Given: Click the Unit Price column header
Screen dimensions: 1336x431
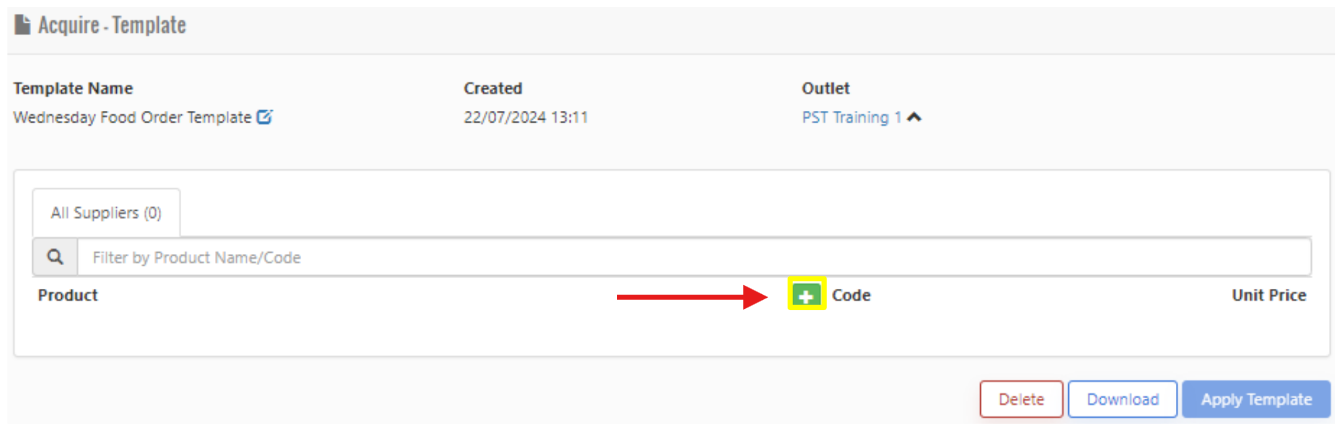Looking at the screenshot, I should 1269,295.
